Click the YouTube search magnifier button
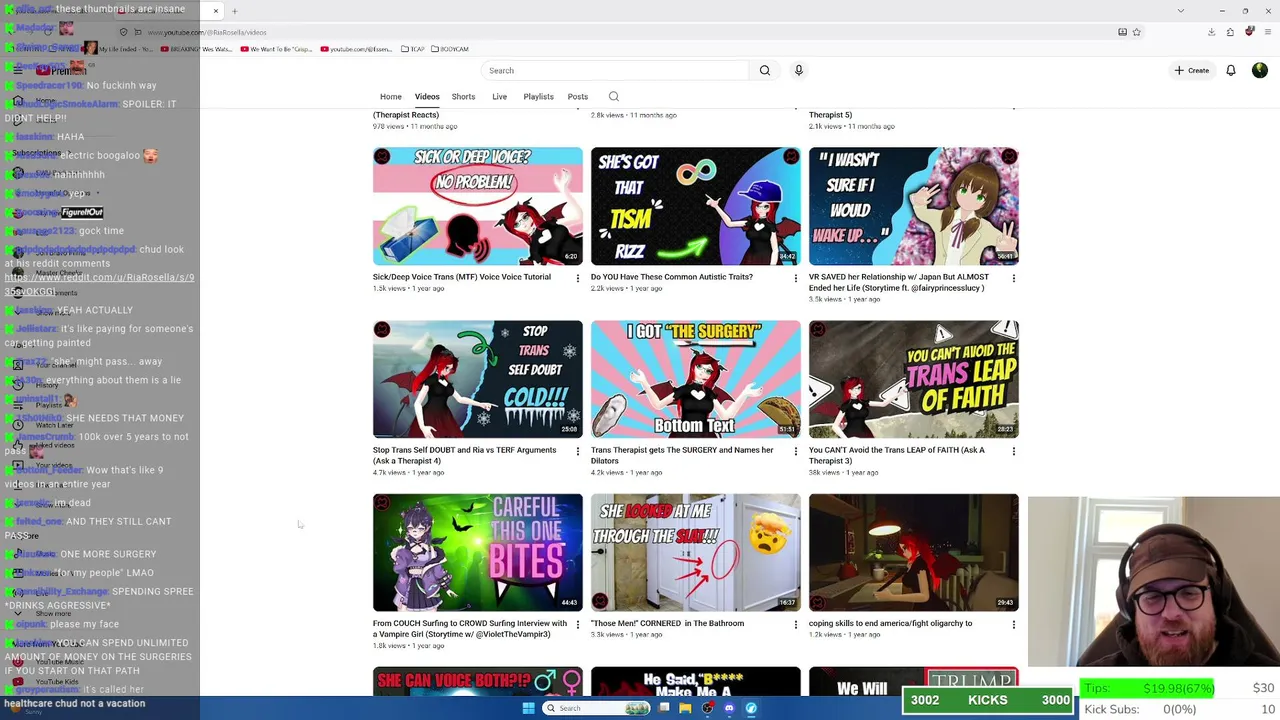Viewport: 1280px width, 720px height. (765, 70)
